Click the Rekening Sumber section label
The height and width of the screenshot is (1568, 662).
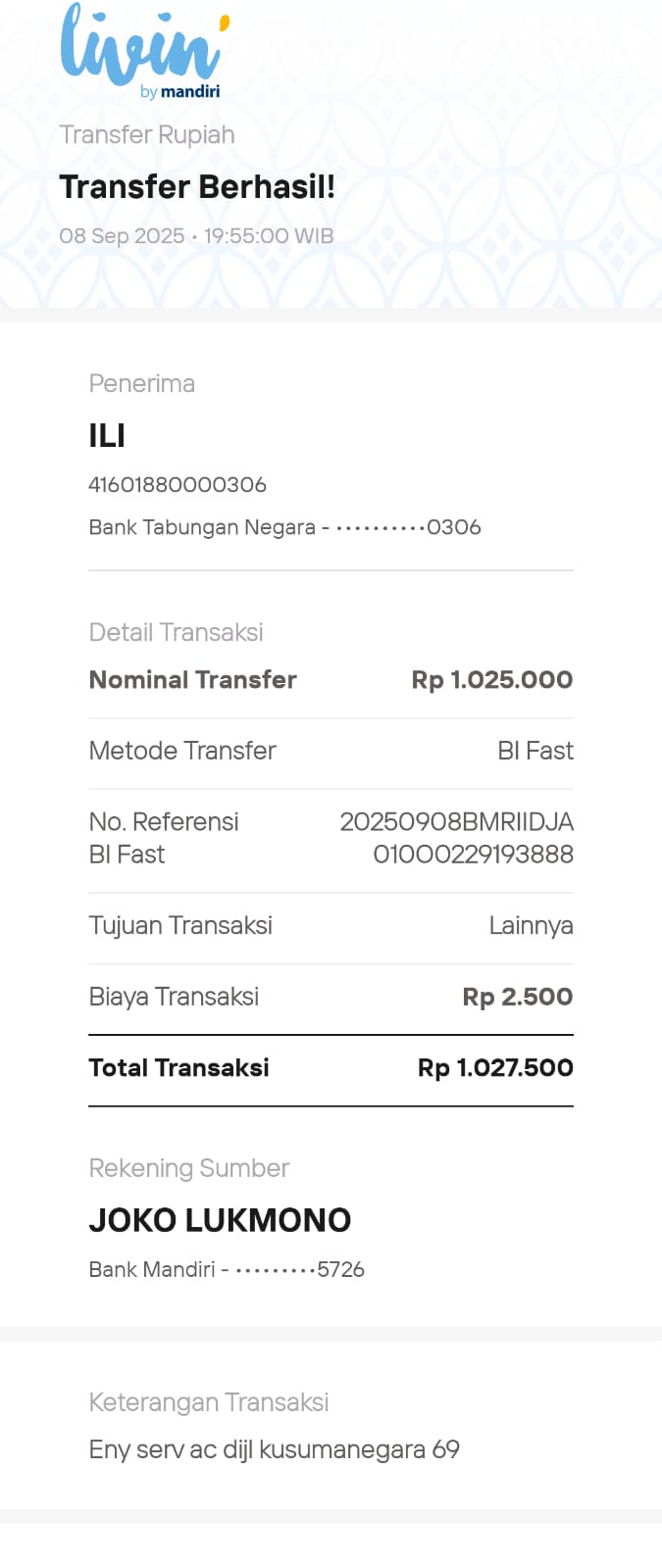189,1168
